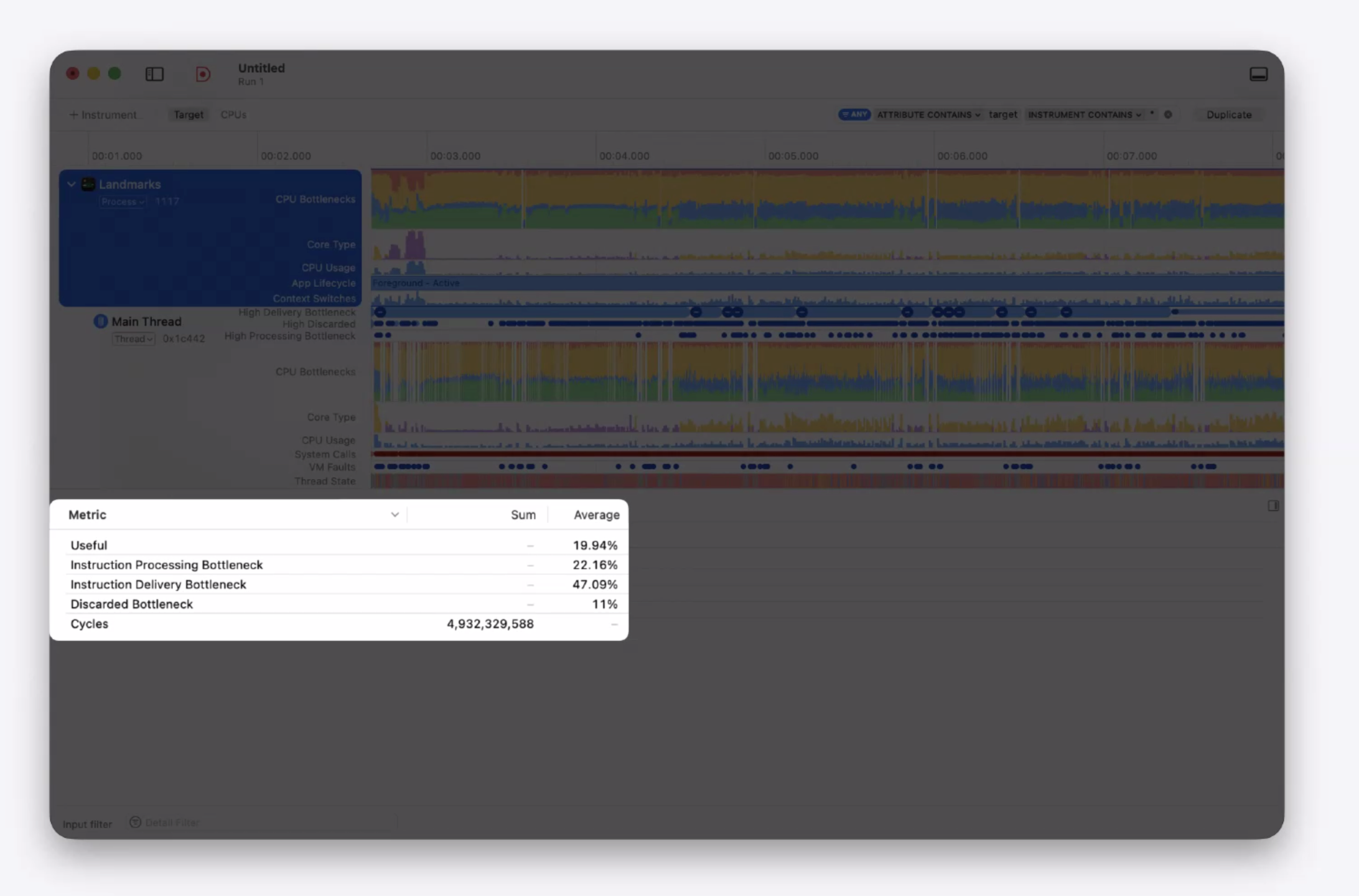Click the add Instrument button

103,114
